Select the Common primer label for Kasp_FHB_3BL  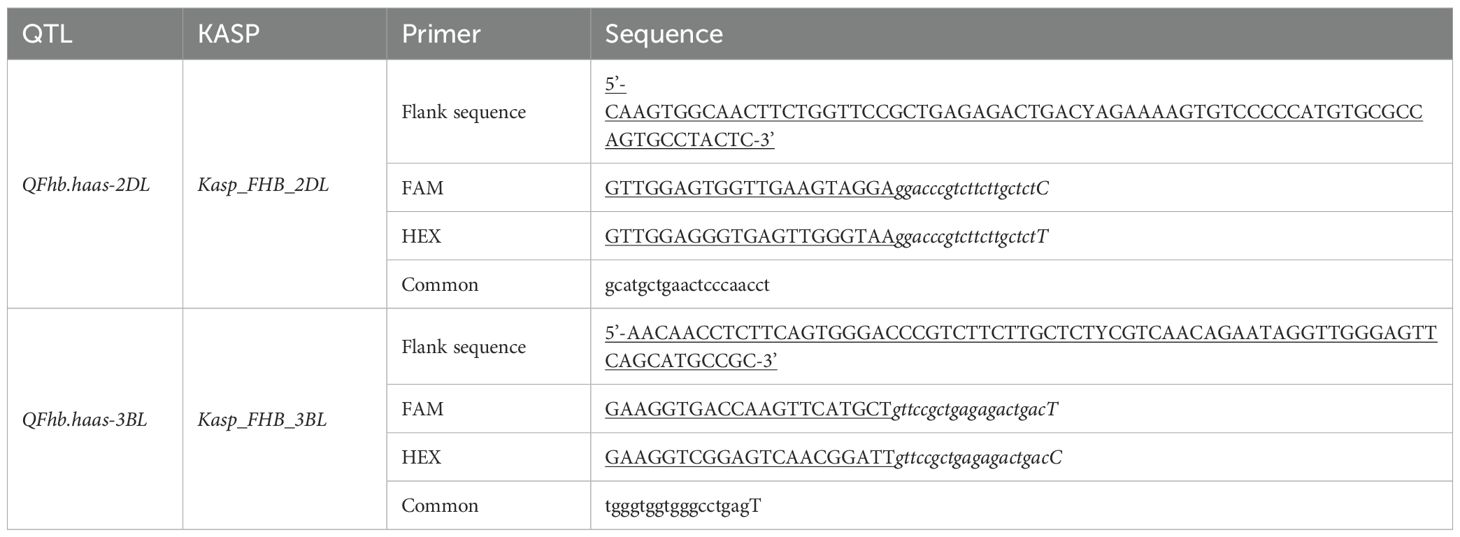point(440,506)
